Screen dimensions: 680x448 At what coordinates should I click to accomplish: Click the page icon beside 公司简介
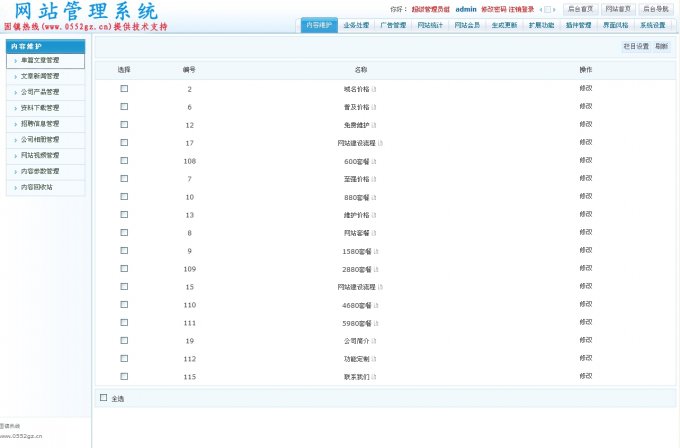coord(374,341)
